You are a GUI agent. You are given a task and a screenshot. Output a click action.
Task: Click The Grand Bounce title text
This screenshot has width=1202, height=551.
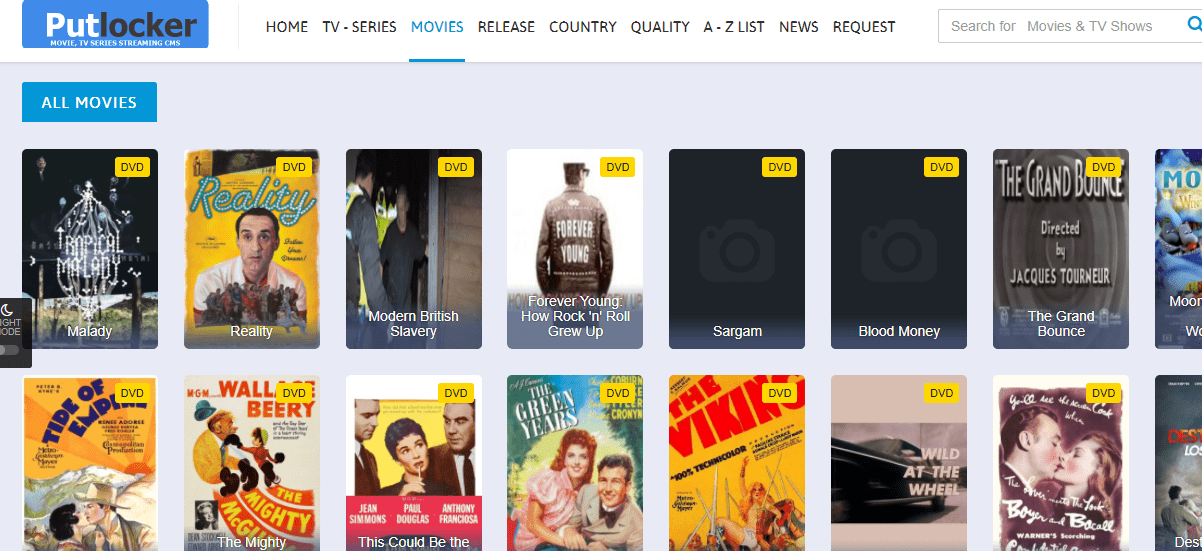pos(1061,323)
